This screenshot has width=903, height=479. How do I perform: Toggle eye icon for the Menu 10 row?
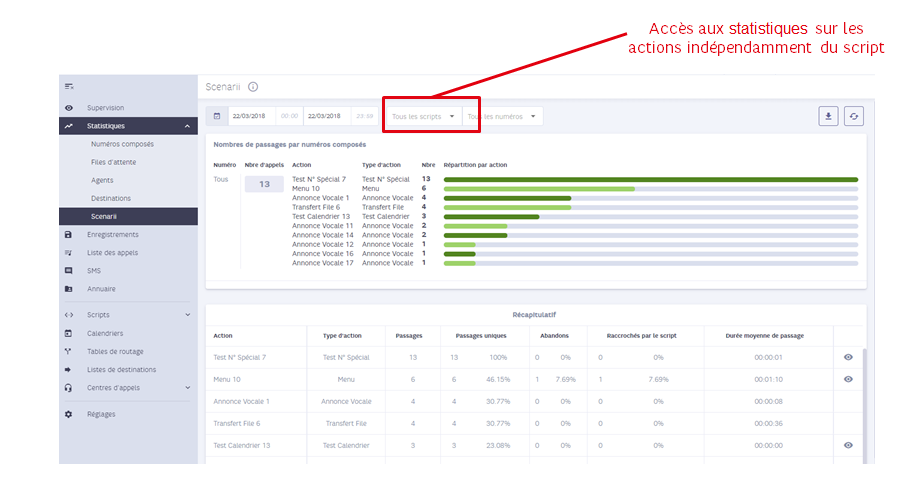[848, 379]
